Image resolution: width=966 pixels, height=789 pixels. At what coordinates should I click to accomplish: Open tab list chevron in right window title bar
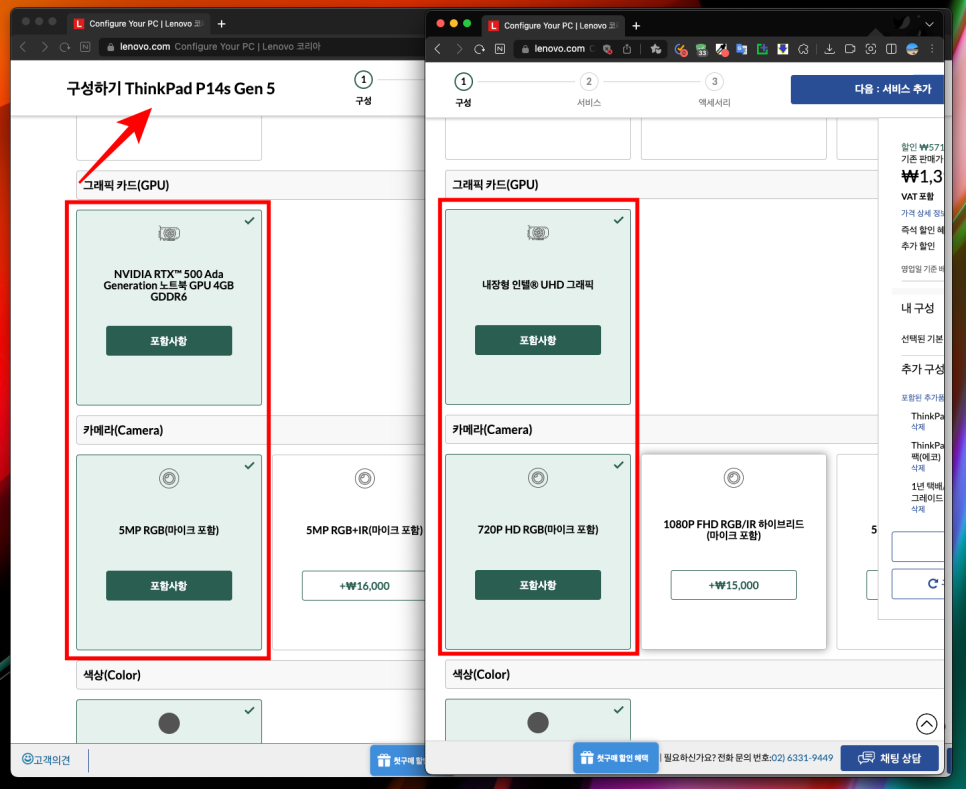929,25
